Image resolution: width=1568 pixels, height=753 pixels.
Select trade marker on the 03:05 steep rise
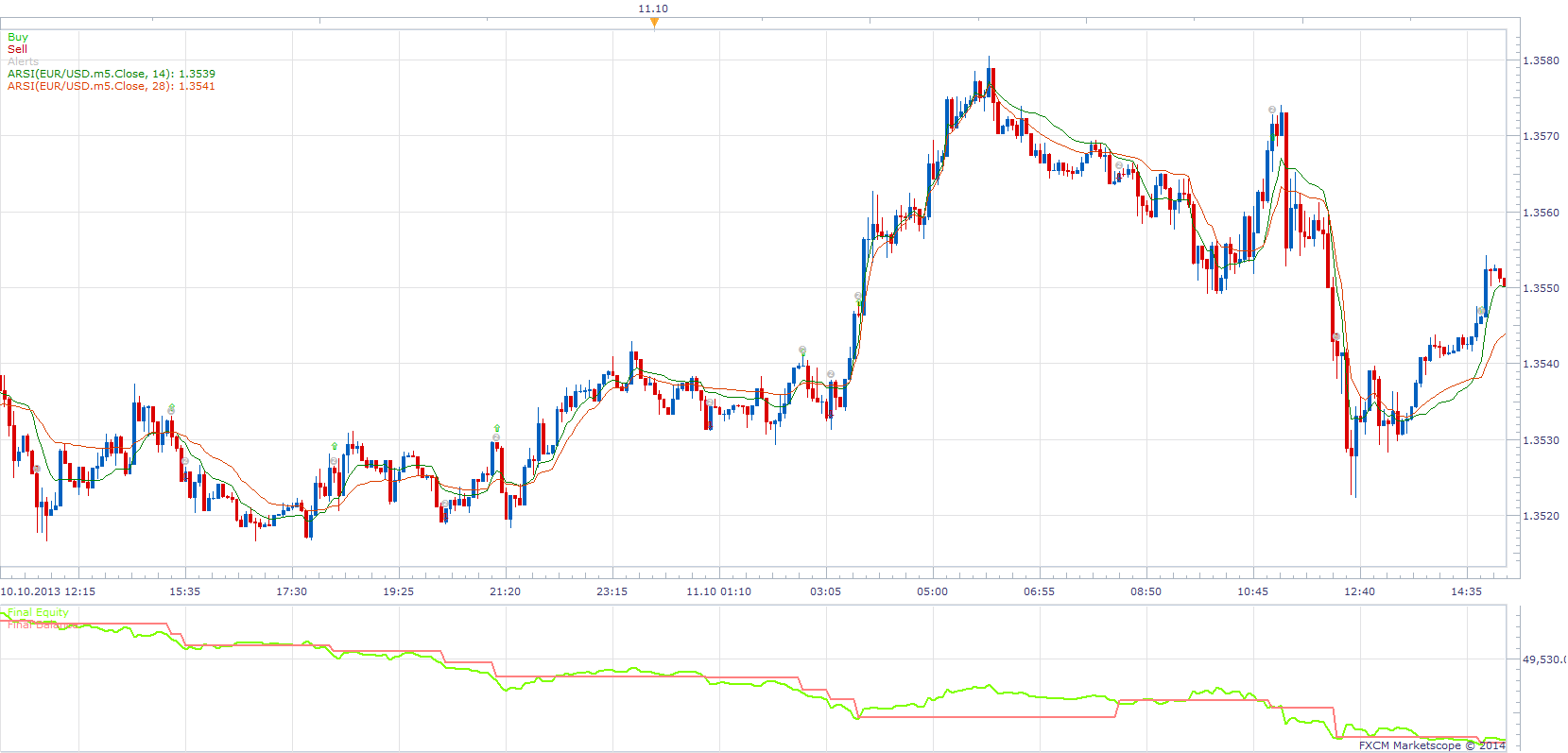click(x=858, y=296)
